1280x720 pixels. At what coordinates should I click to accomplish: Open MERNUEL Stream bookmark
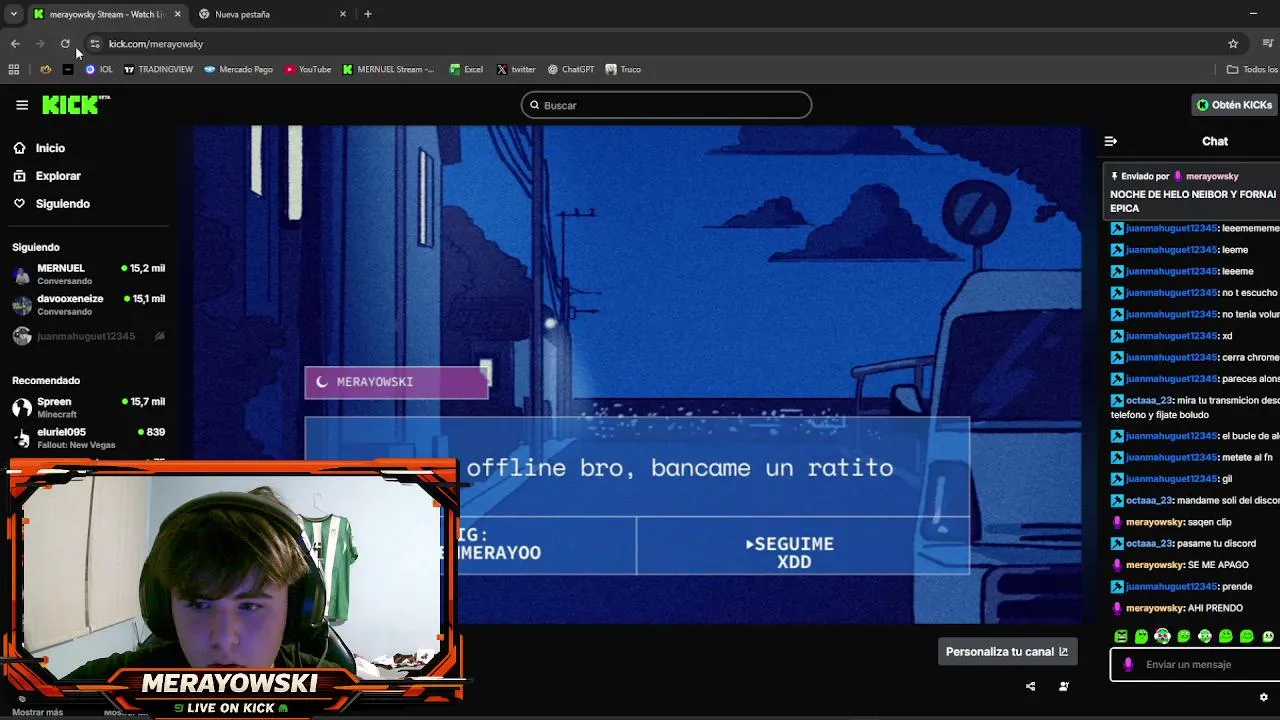[389, 69]
